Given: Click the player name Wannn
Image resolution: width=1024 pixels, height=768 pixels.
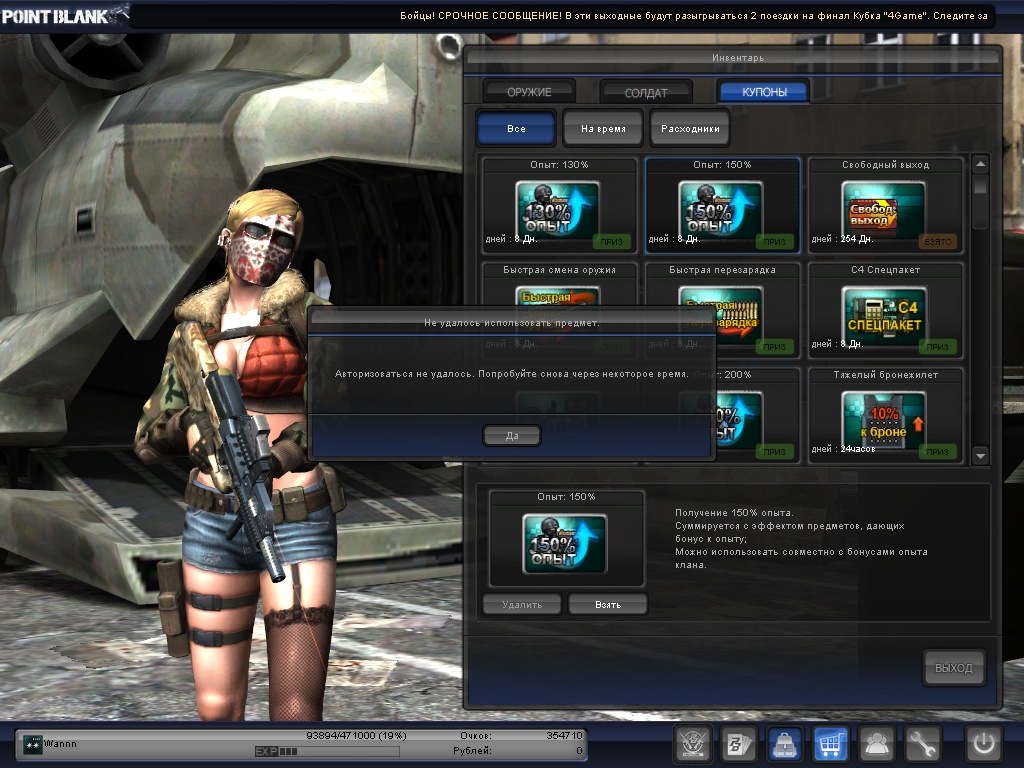Looking at the screenshot, I should [x=60, y=744].
